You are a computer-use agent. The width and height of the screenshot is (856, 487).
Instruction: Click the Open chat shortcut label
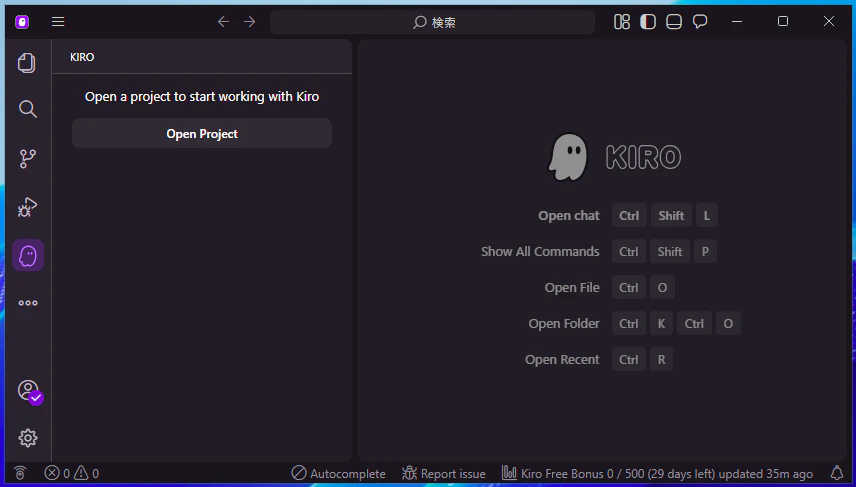[569, 216]
